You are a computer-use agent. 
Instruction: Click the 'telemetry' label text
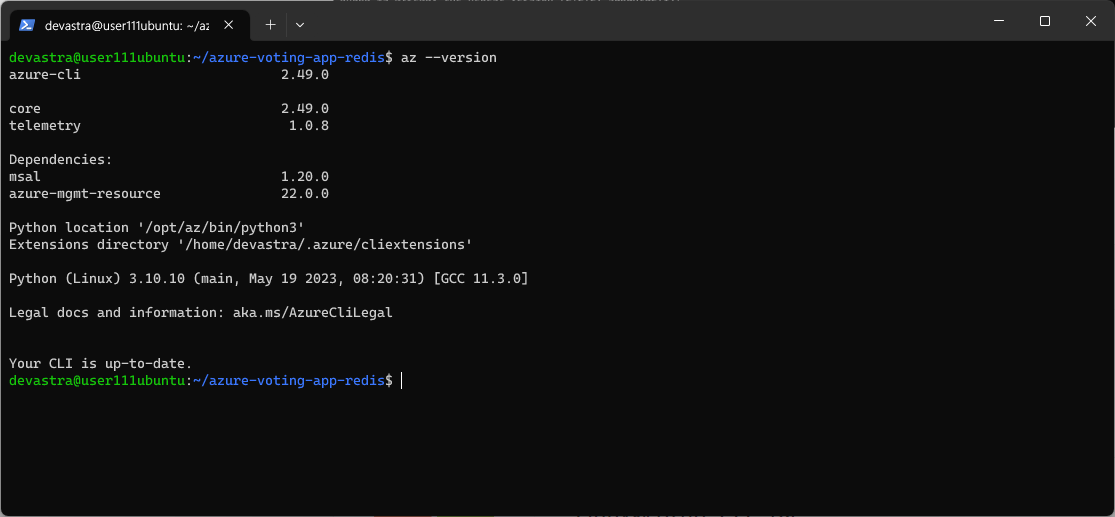[45, 126]
